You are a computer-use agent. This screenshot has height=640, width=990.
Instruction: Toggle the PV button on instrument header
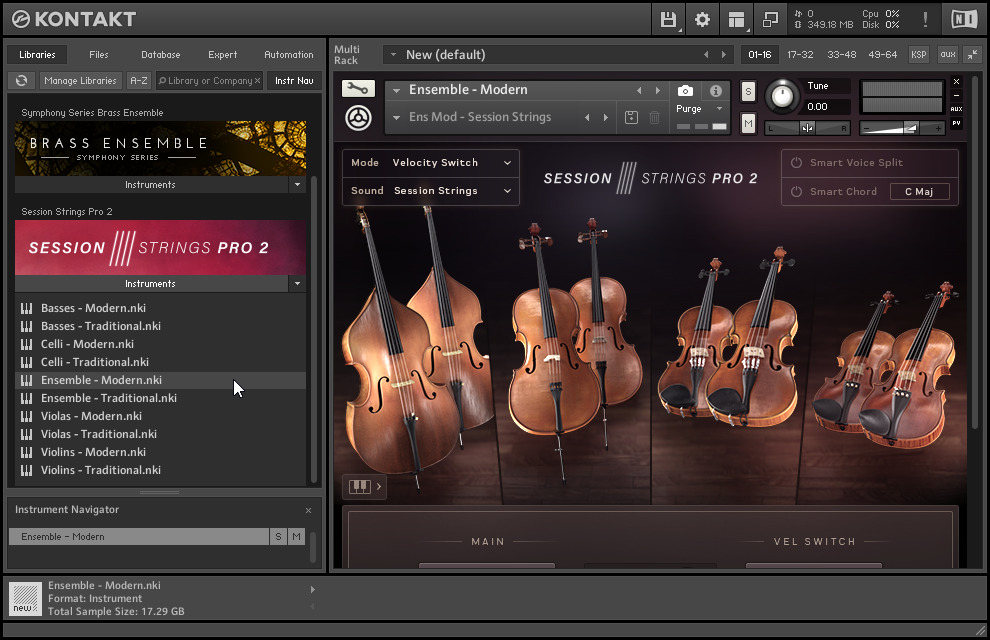(x=957, y=124)
